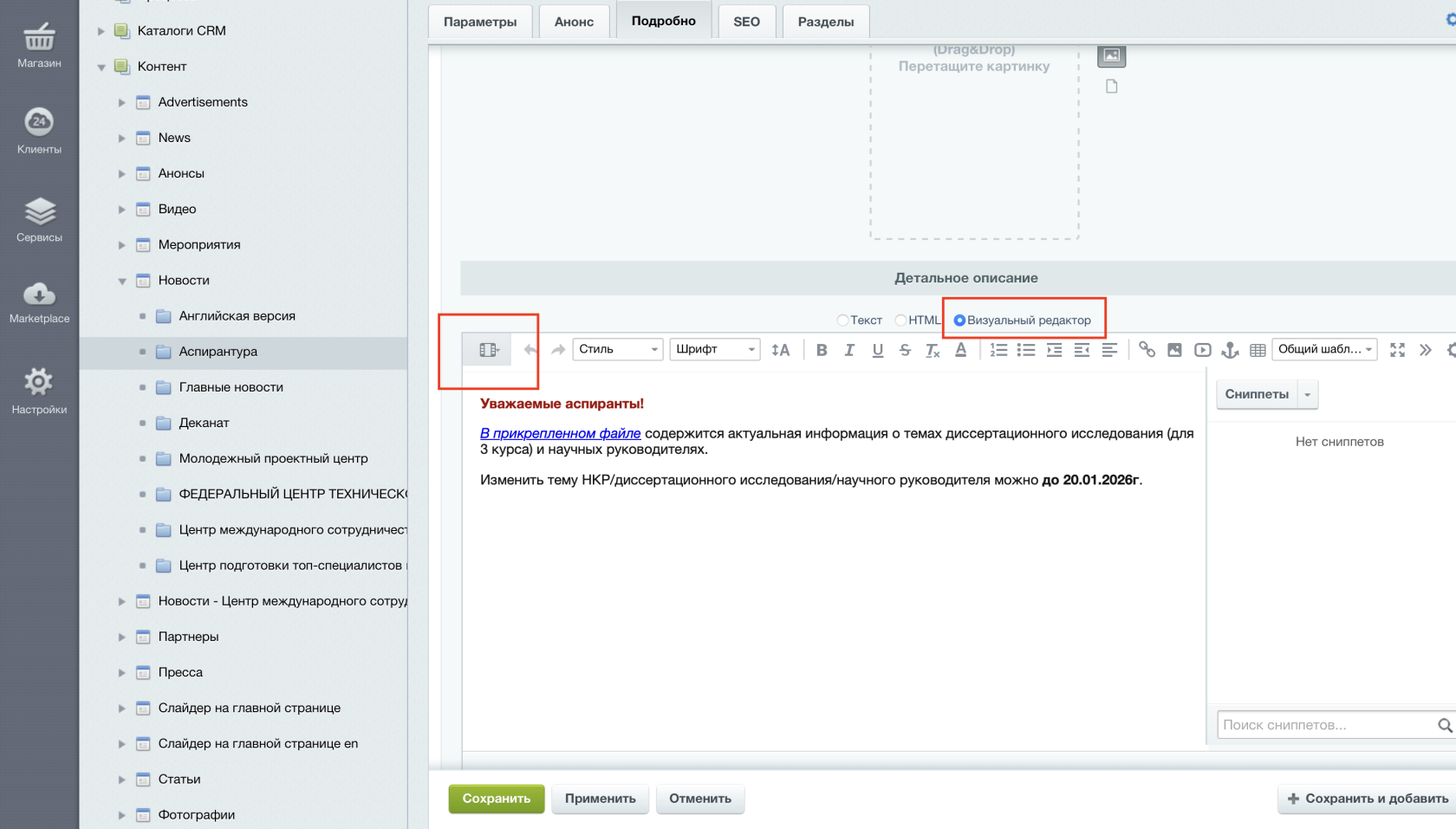The width and height of the screenshot is (1456, 829).
Task: Switch to the Разделы tab
Action: 826,22
